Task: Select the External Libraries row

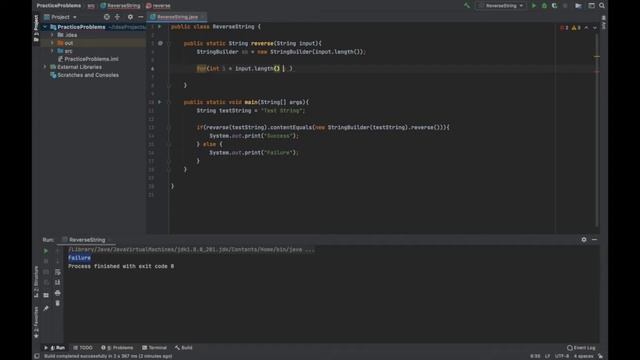Action: [x=93, y=67]
